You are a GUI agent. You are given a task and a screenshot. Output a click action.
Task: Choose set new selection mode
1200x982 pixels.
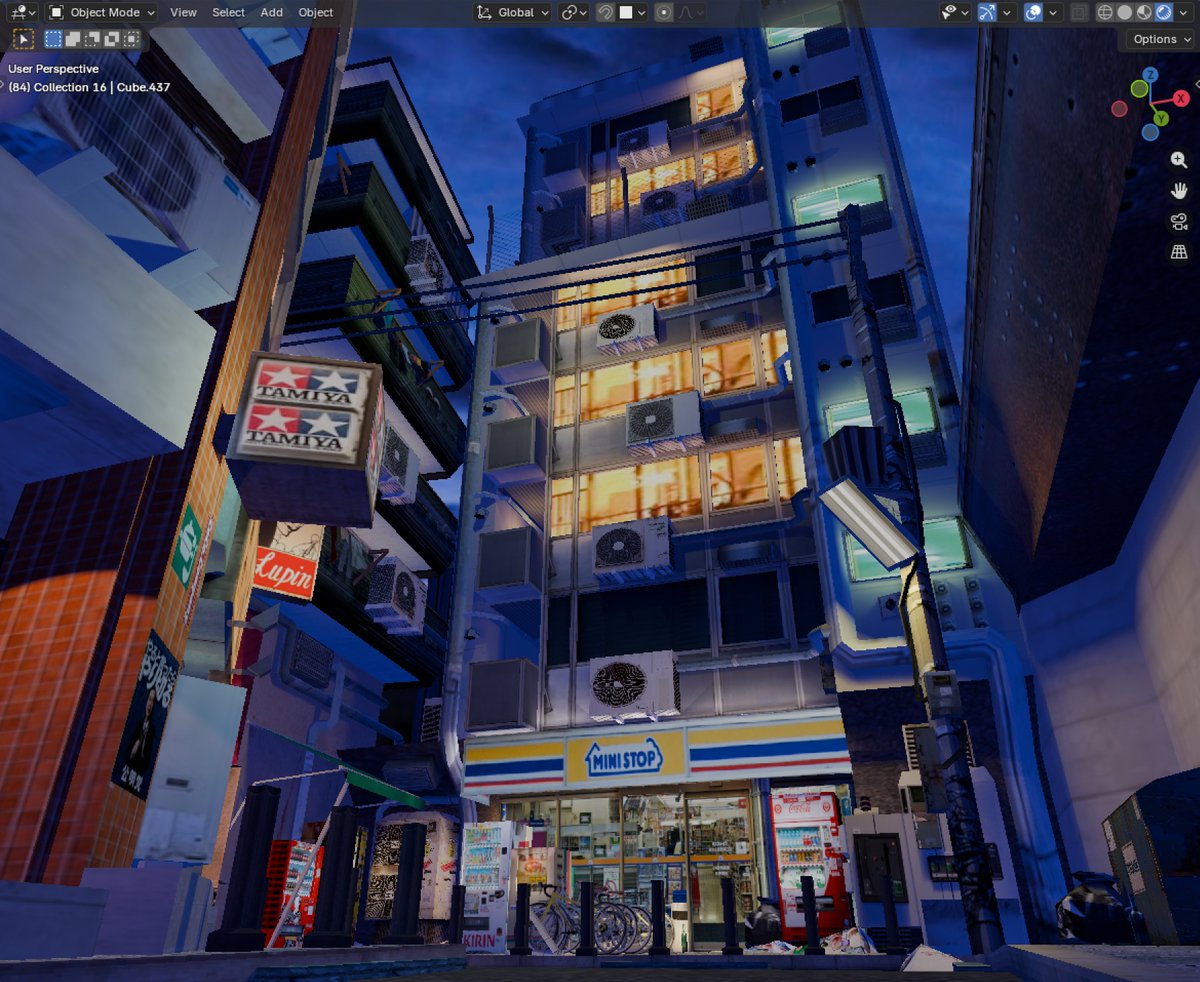pyautogui.click(x=54, y=39)
